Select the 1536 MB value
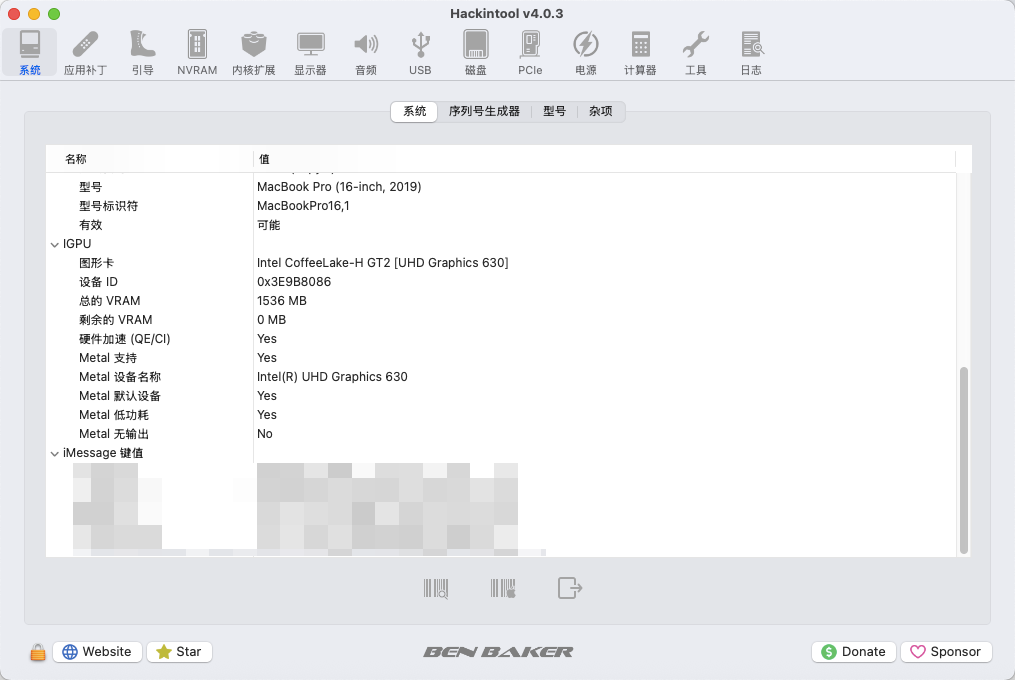 click(282, 301)
